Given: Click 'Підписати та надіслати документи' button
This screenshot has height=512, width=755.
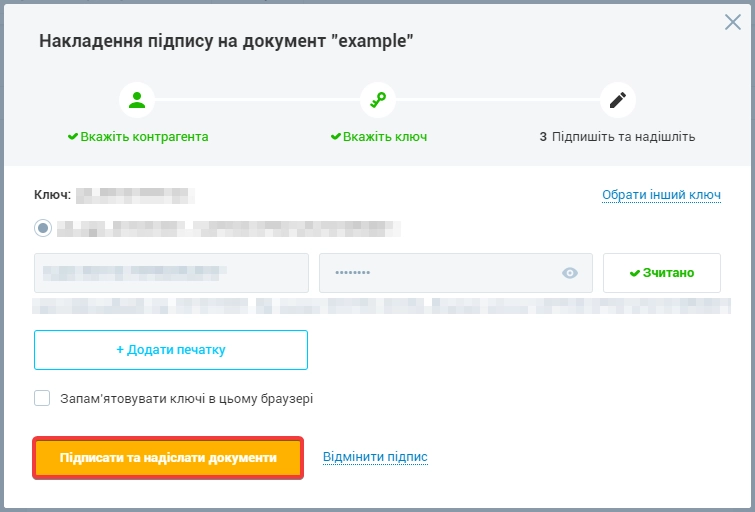Looking at the screenshot, I should (x=168, y=458).
